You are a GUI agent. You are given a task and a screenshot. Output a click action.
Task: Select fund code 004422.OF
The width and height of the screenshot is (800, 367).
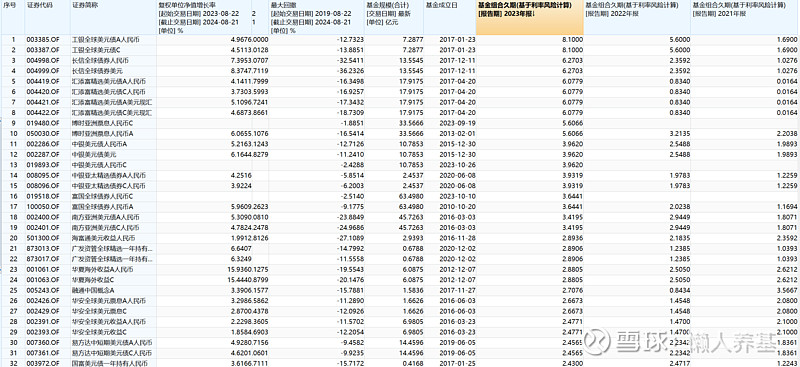(x=43, y=113)
